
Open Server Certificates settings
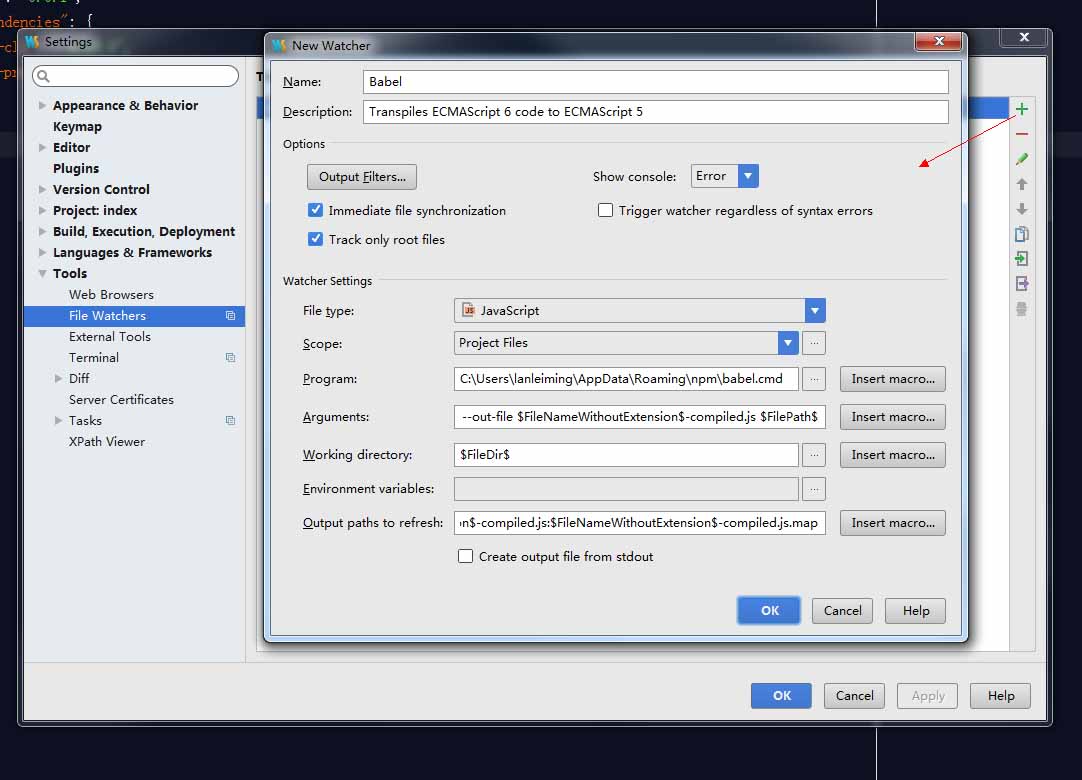click(x=121, y=400)
